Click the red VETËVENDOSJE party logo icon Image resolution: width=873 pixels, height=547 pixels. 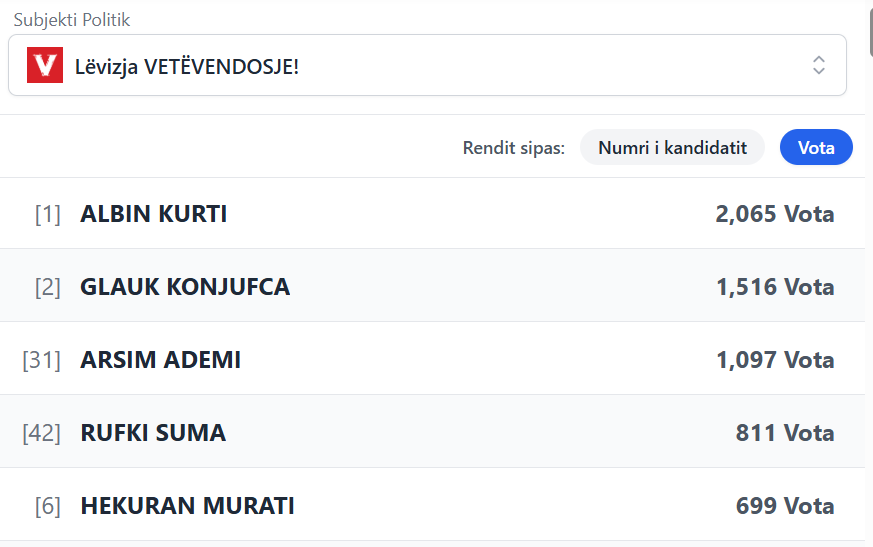[45, 66]
